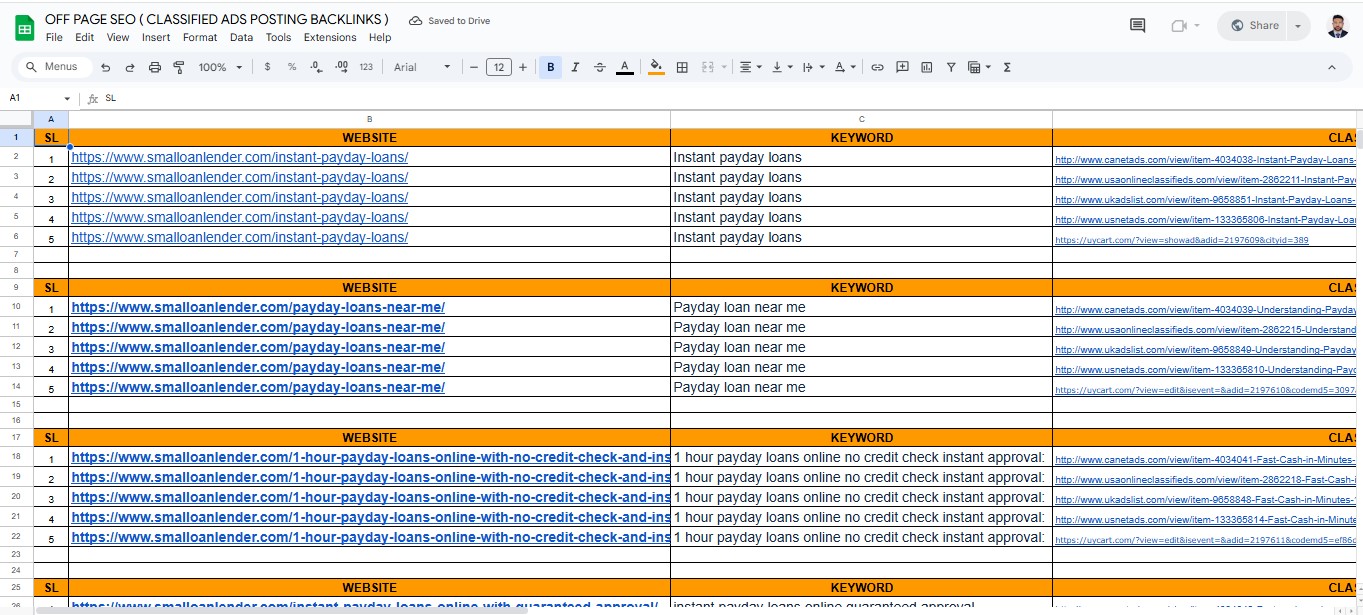Toggle italic formatting
The width and height of the screenshot is (1363, 615).
tap(575, 67)
